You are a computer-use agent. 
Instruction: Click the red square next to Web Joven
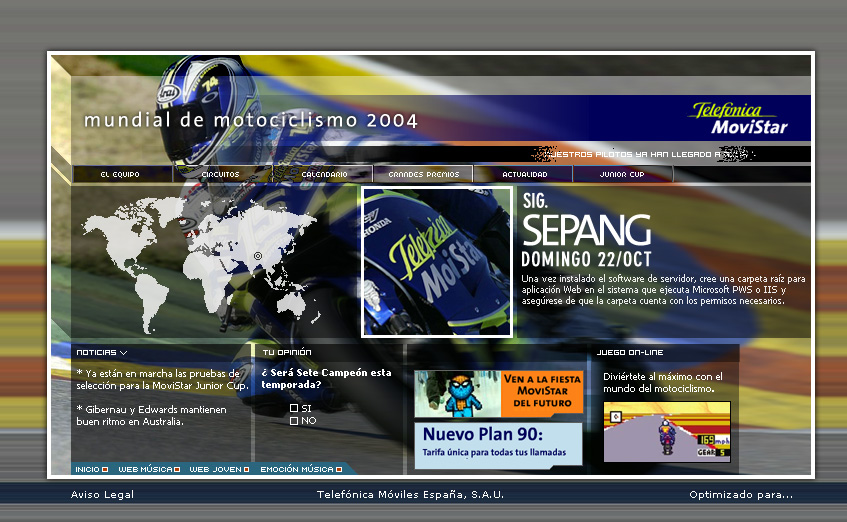[x=246, y=469]
